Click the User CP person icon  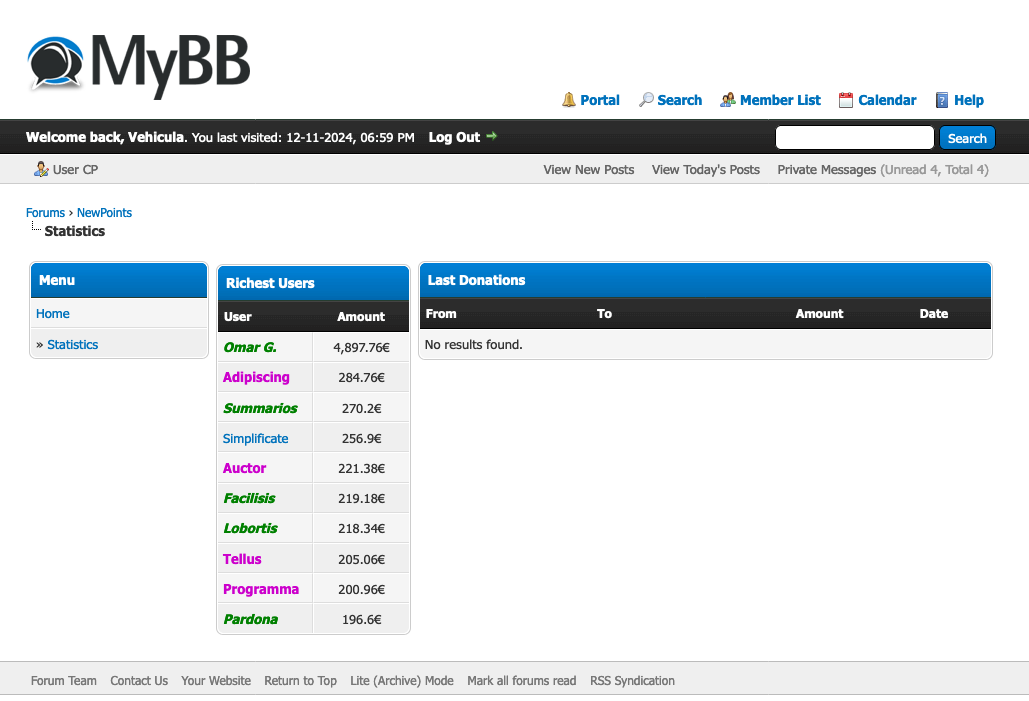(41, 169)
